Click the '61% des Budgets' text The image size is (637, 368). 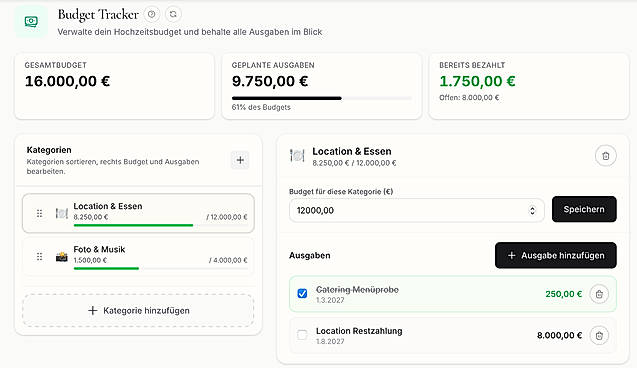coord(261,107)
